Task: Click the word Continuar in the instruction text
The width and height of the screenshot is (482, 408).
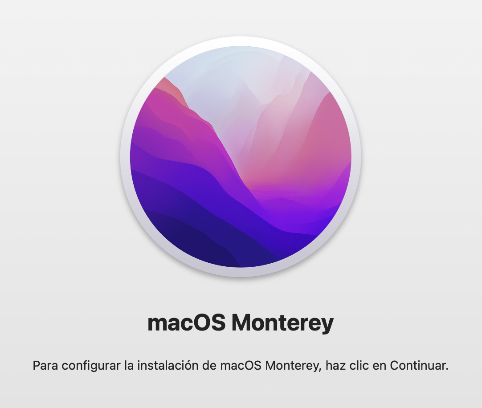Action: point(419,366)
